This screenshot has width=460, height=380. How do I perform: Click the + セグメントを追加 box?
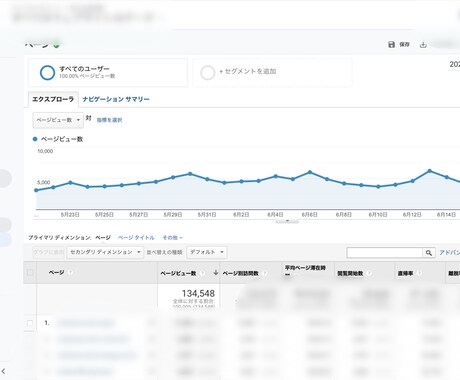(x=272, y=72)
